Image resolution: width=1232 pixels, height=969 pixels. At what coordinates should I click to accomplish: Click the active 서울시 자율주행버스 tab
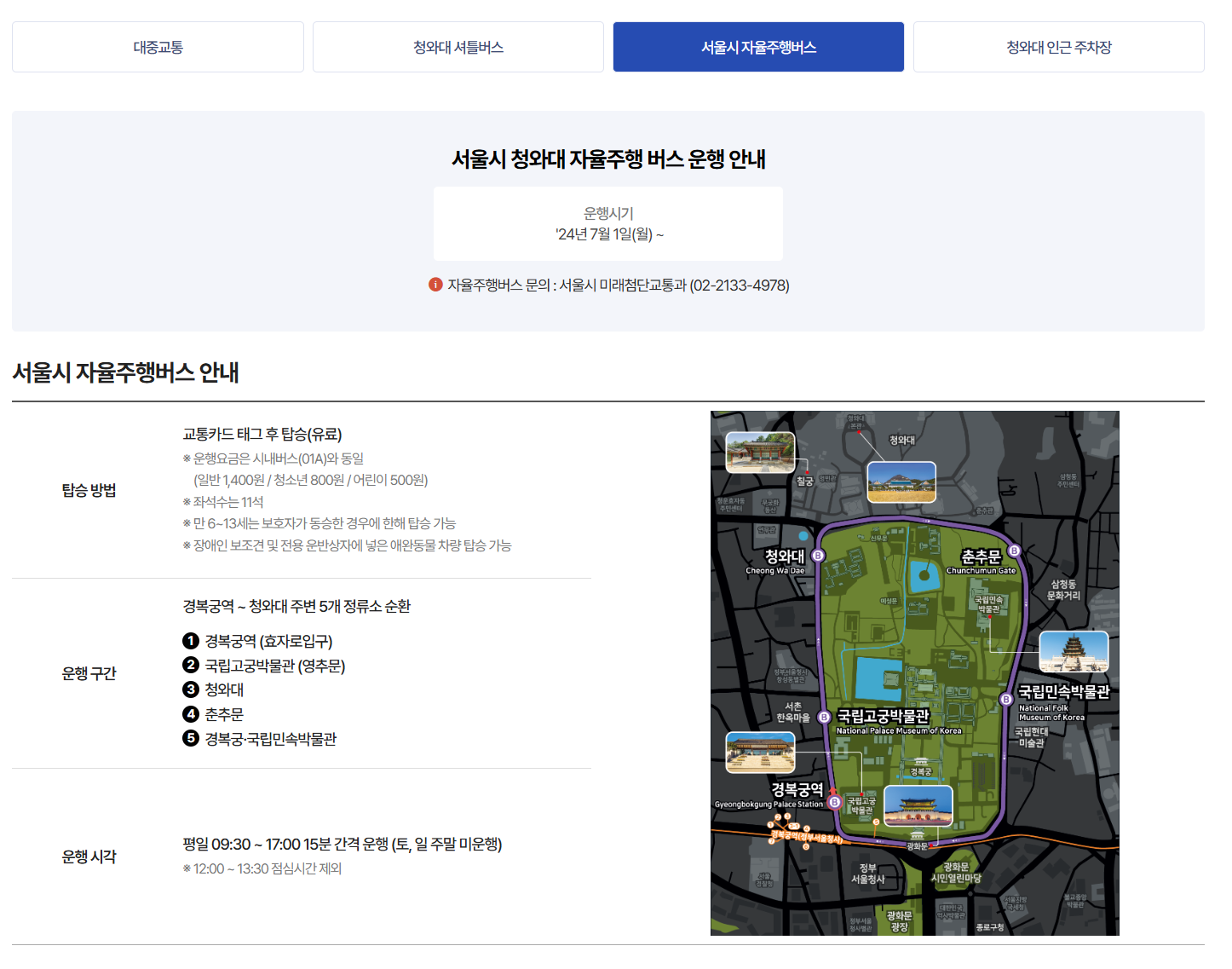coord(758,47)
